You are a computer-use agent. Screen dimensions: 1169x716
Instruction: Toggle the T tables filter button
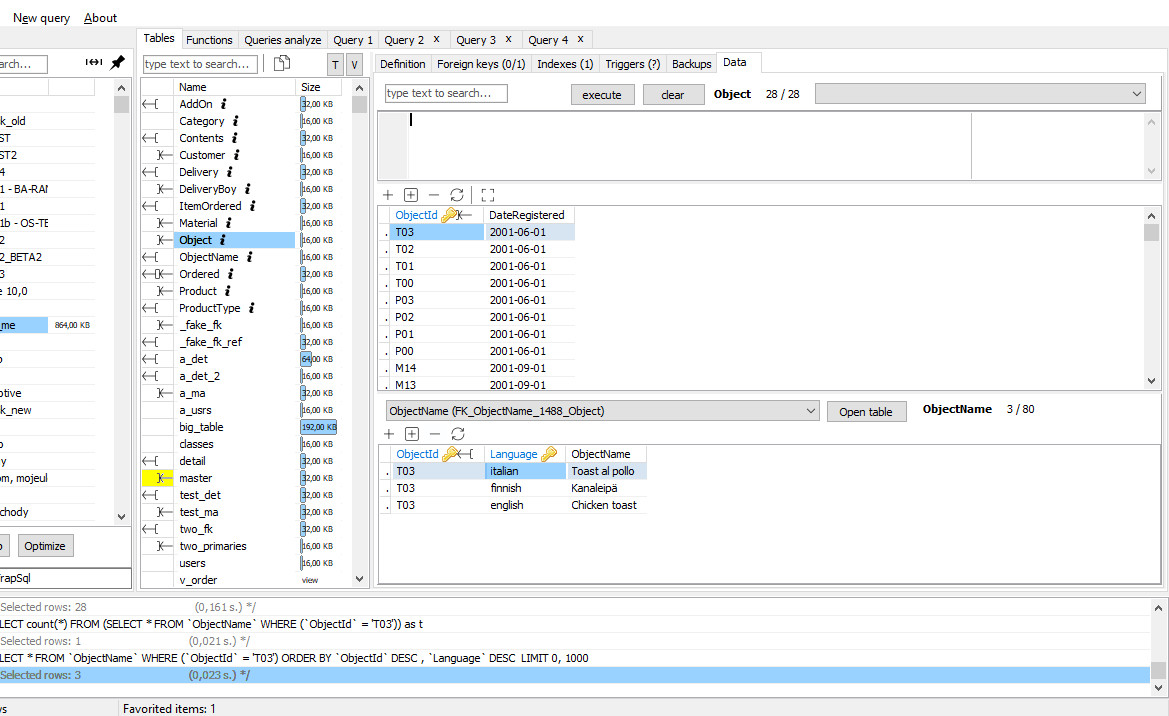click(335, 65)
